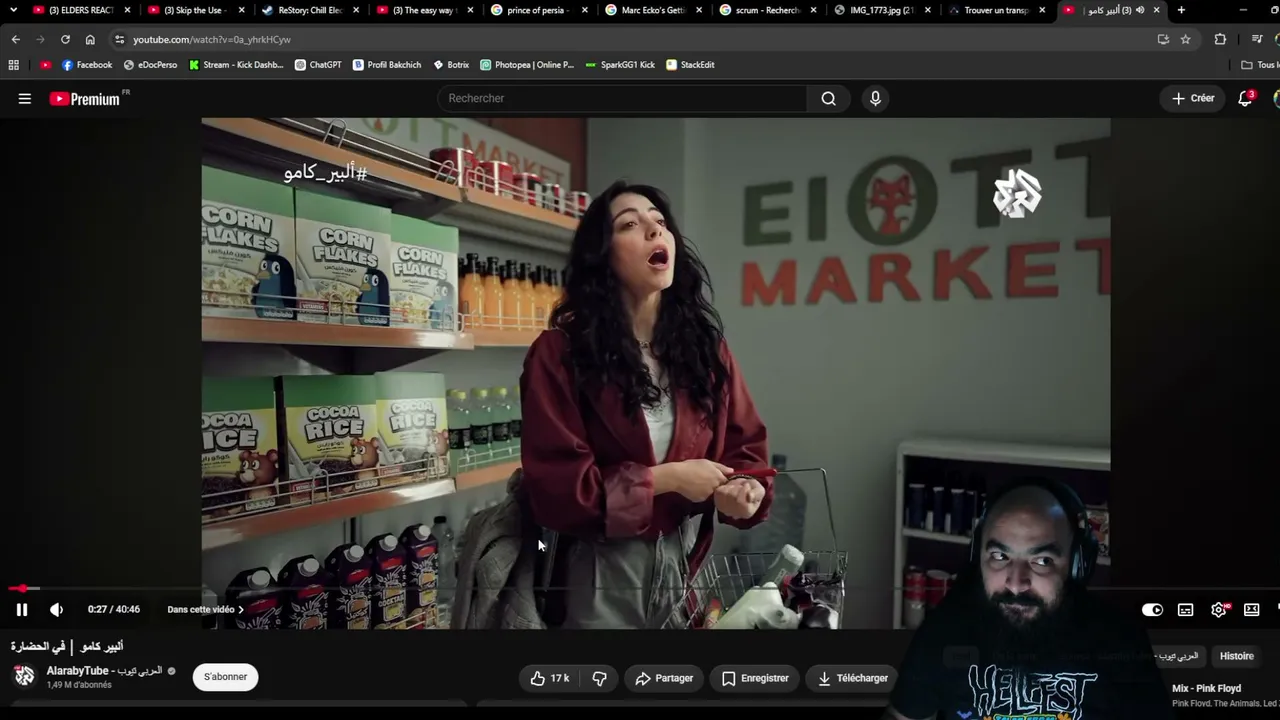Open the 'Mix - Pink Floyd' recommendation
The width and height of the screenshot is (1280, 720).
pos(1206,688)
